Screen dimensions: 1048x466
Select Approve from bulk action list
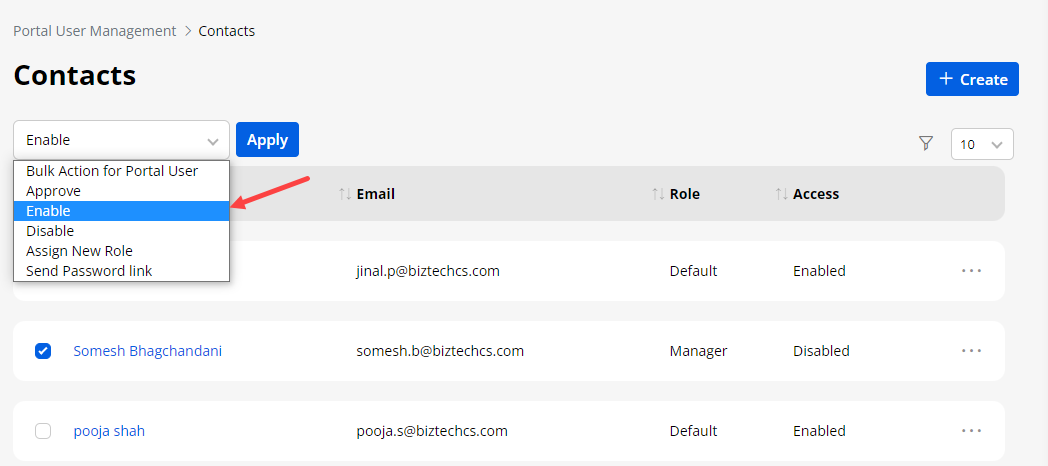[54, 191]
